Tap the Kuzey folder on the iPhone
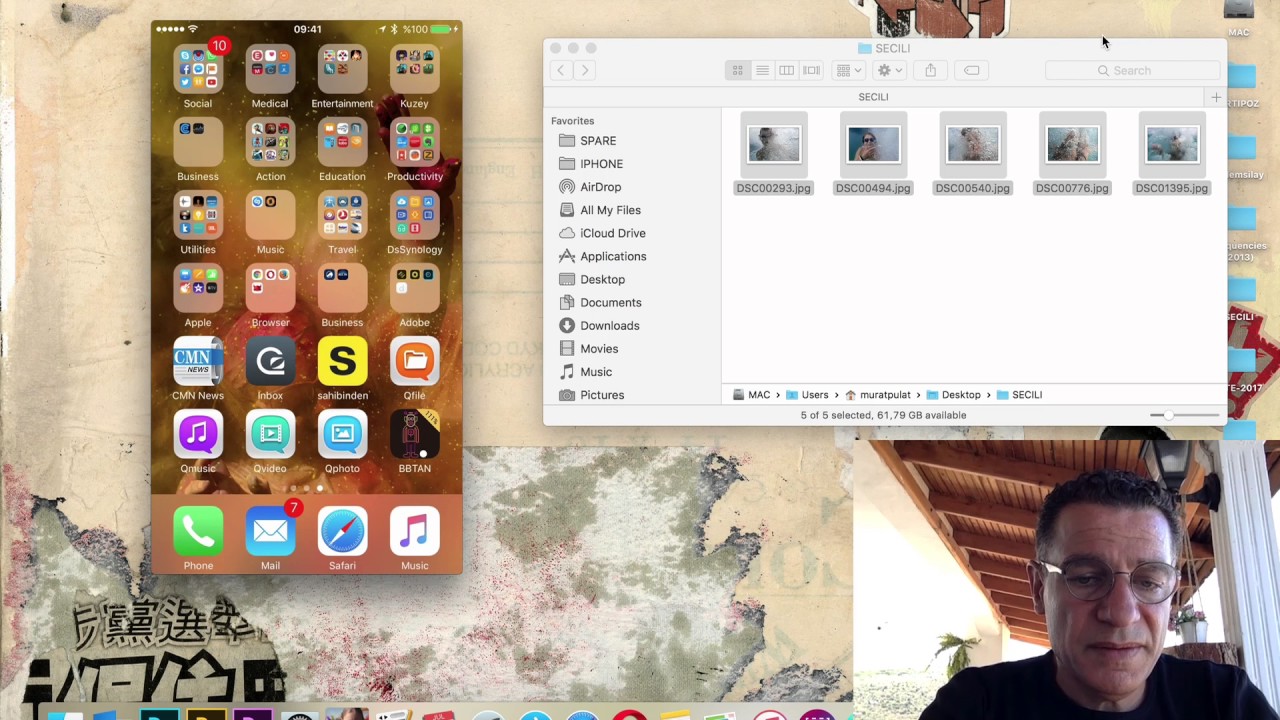This screenshot has width=1280, height=720. point(414,69)
